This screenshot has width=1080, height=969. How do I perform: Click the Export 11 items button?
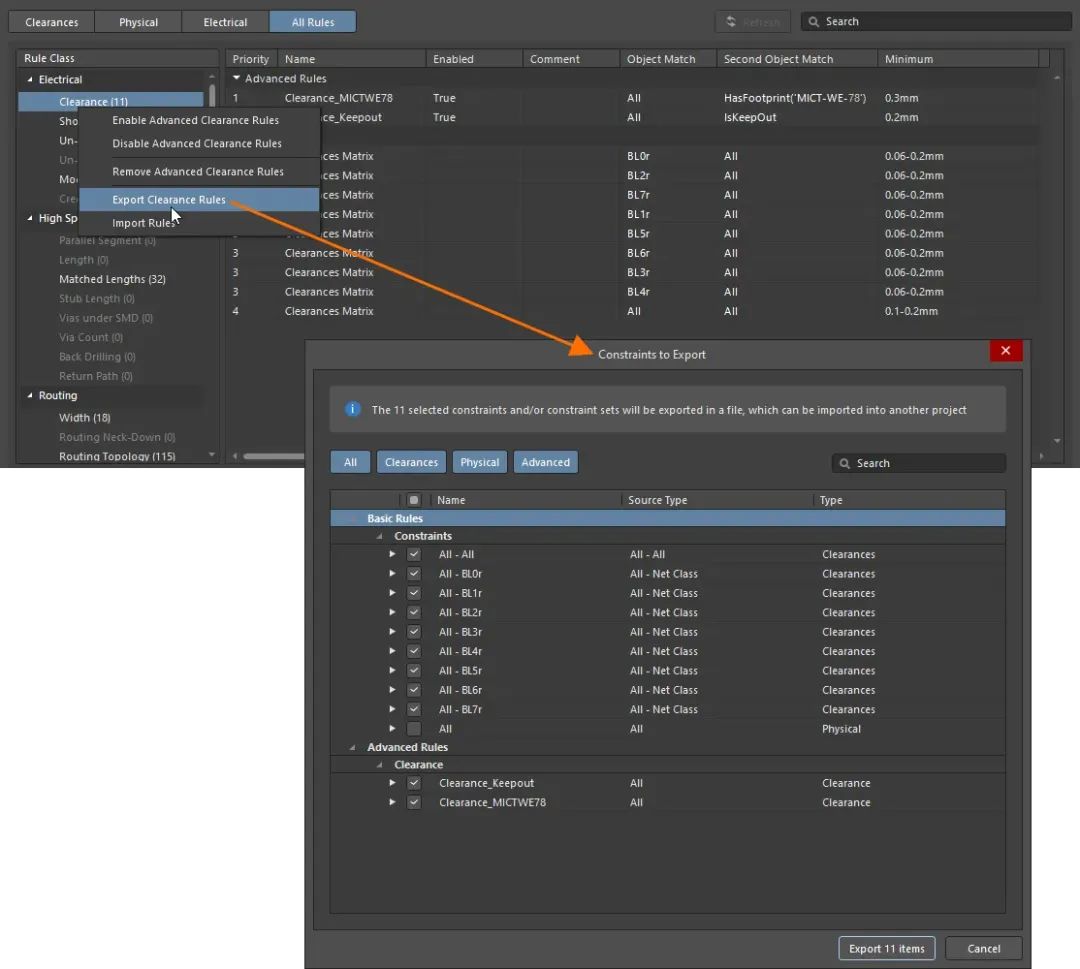[886, 948]
